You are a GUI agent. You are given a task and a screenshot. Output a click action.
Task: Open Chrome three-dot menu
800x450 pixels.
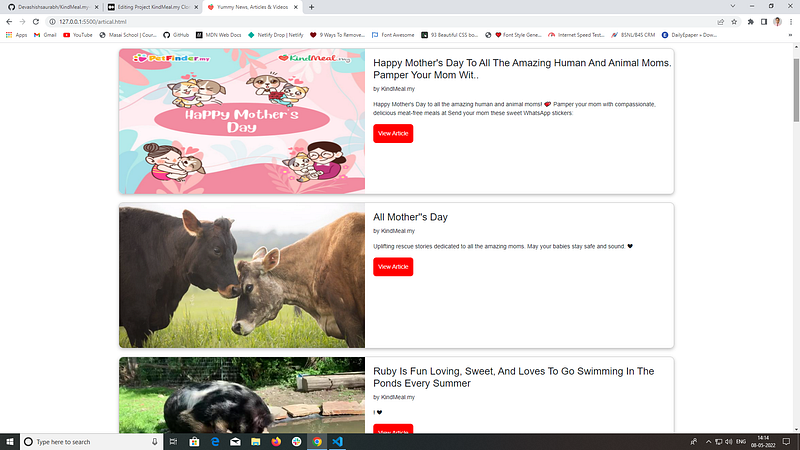click(791, 22)
